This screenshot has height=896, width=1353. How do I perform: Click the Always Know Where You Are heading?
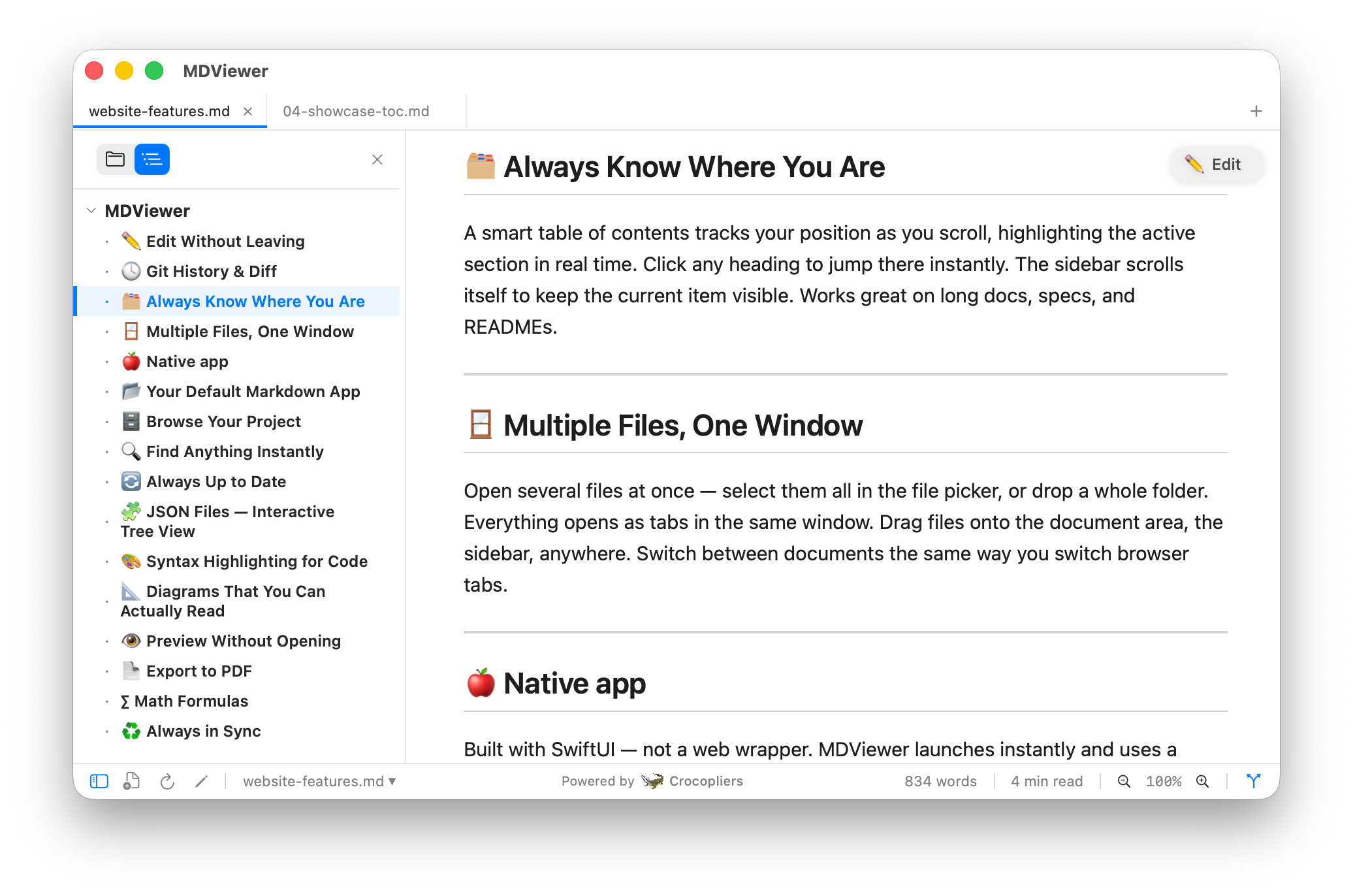click(x=675, y=167)
